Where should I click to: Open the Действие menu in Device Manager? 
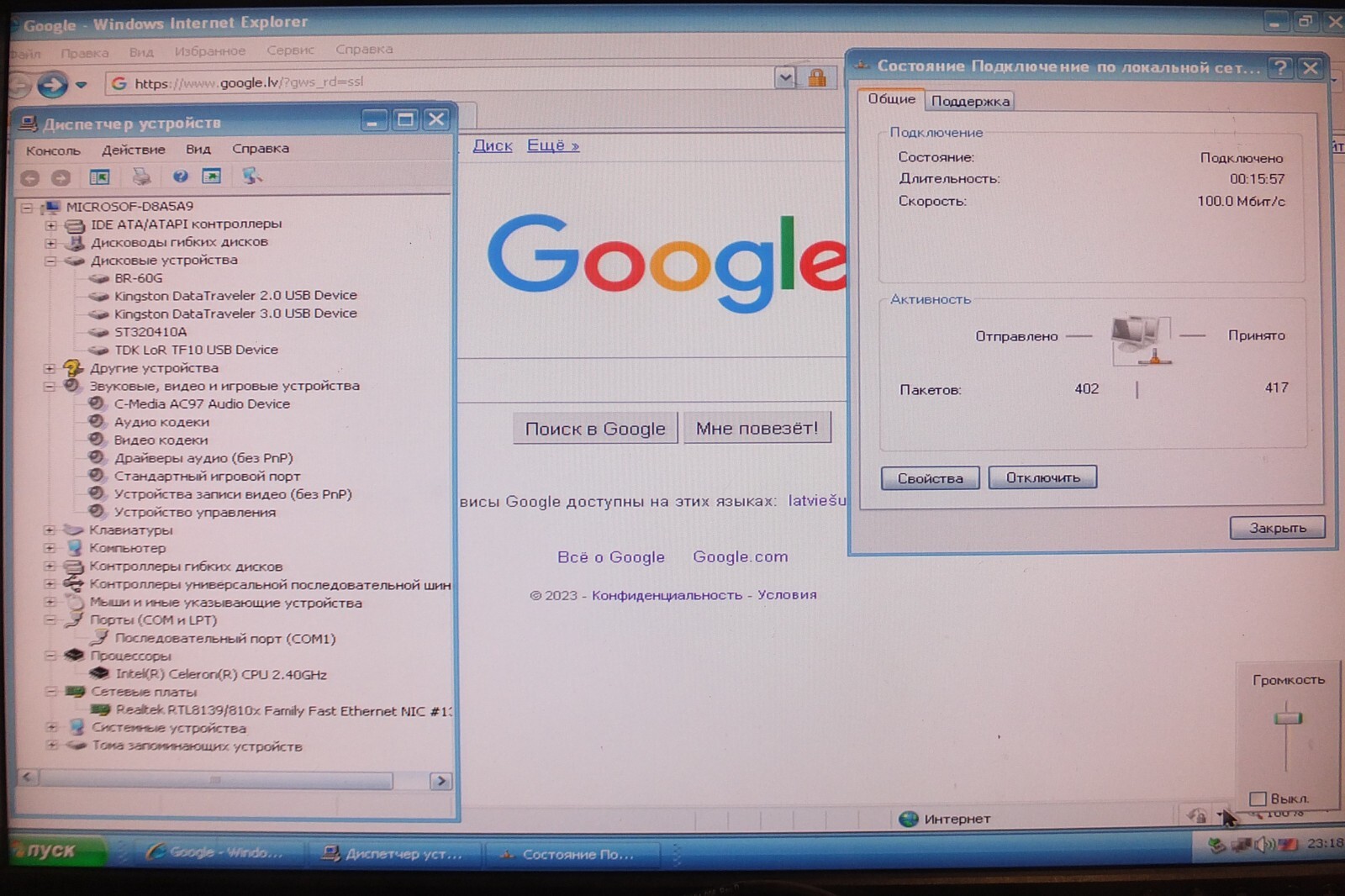[134, 150]
